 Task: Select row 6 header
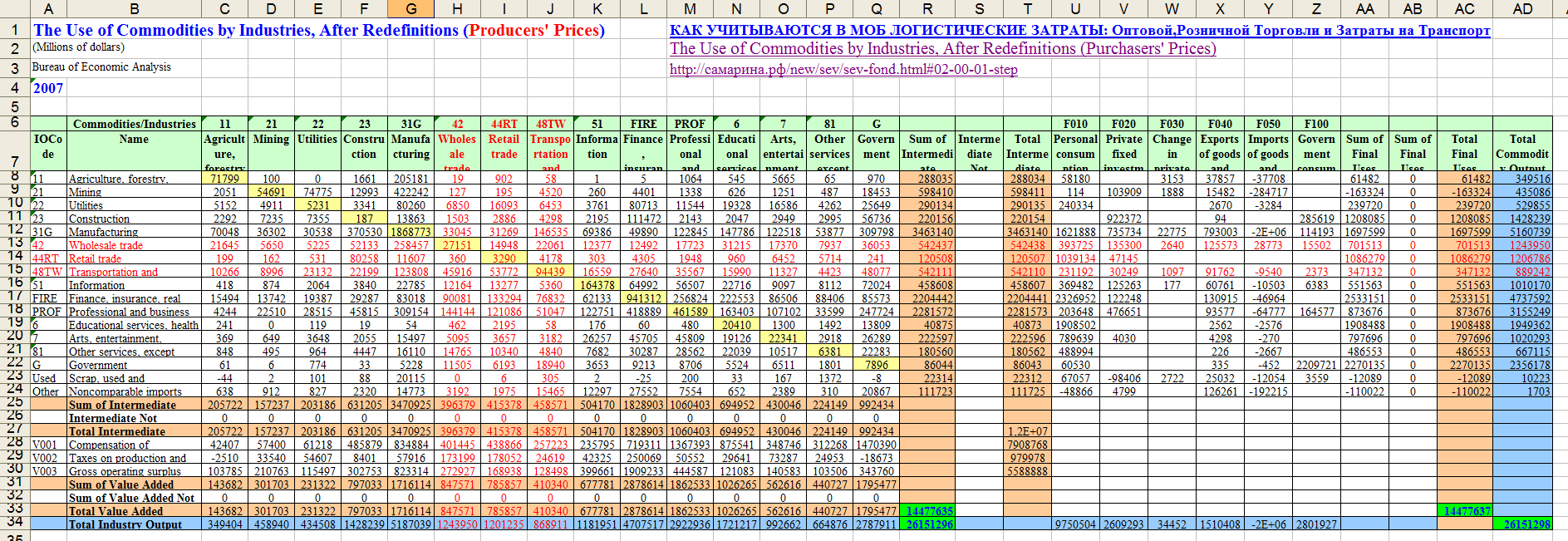coord(14,121)
